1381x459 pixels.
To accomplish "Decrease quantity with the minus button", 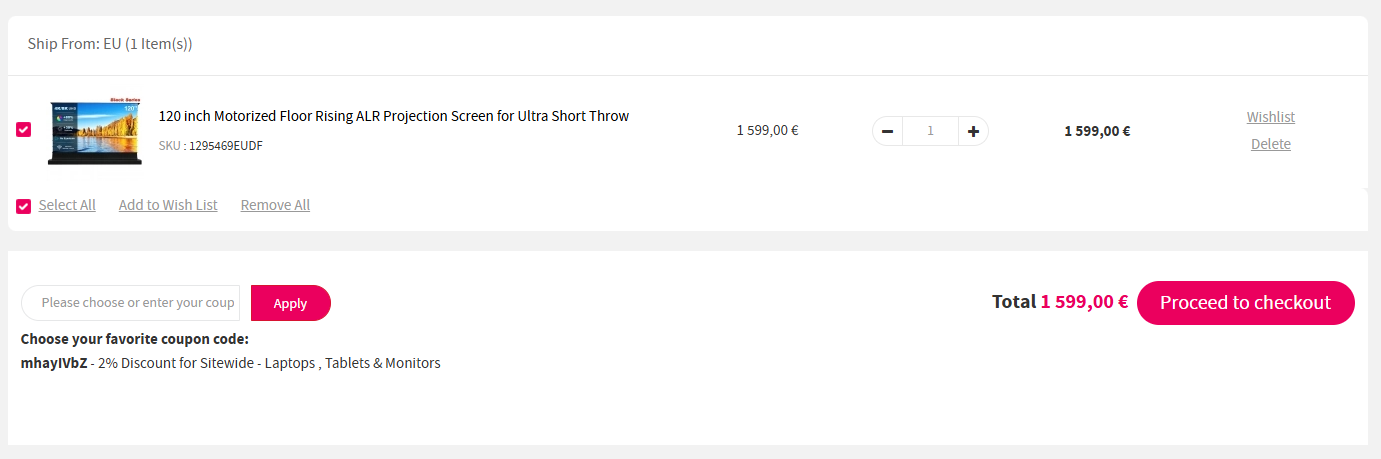I will point(887,131).
